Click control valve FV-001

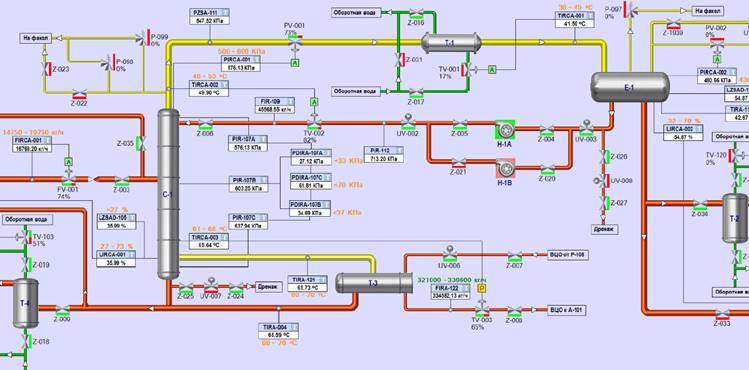[x=68, y=180]
